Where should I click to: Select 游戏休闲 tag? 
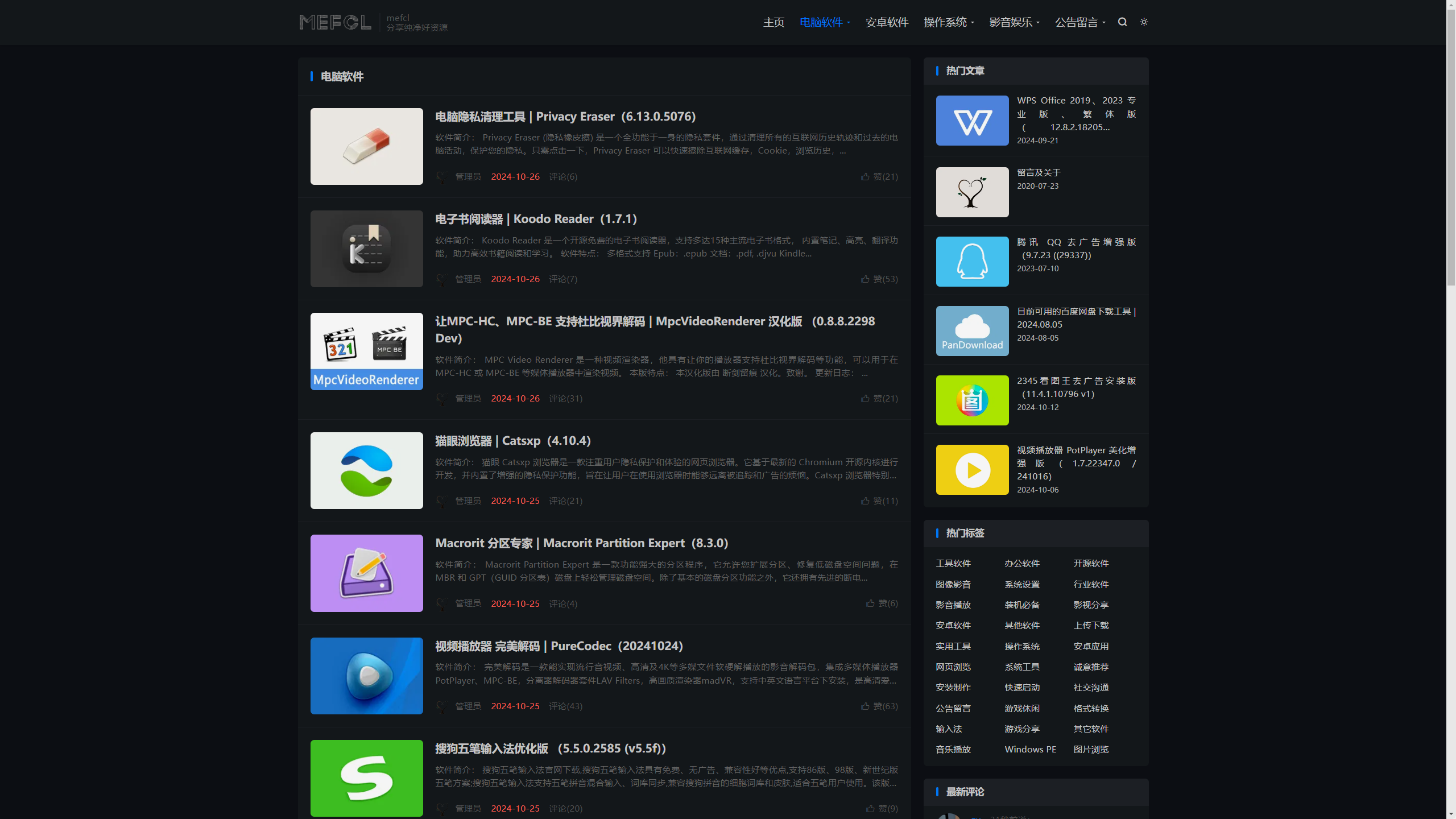point(1022,709)
